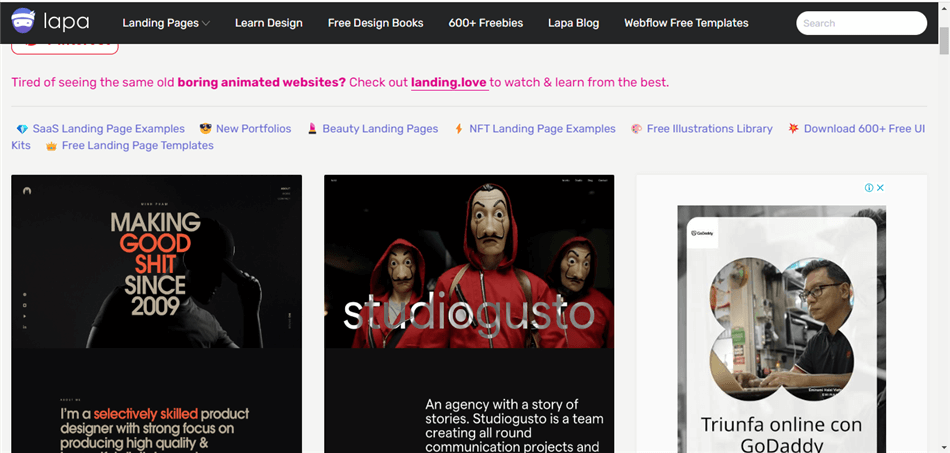This screenshot has height=453, width=950.
Task: Click the chevron beside Landing Pages
Action: click(206, 24)
